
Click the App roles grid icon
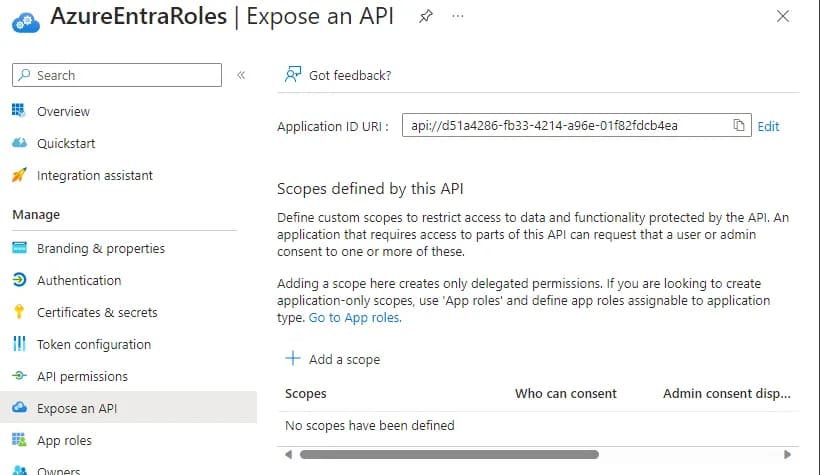(19, 439)
